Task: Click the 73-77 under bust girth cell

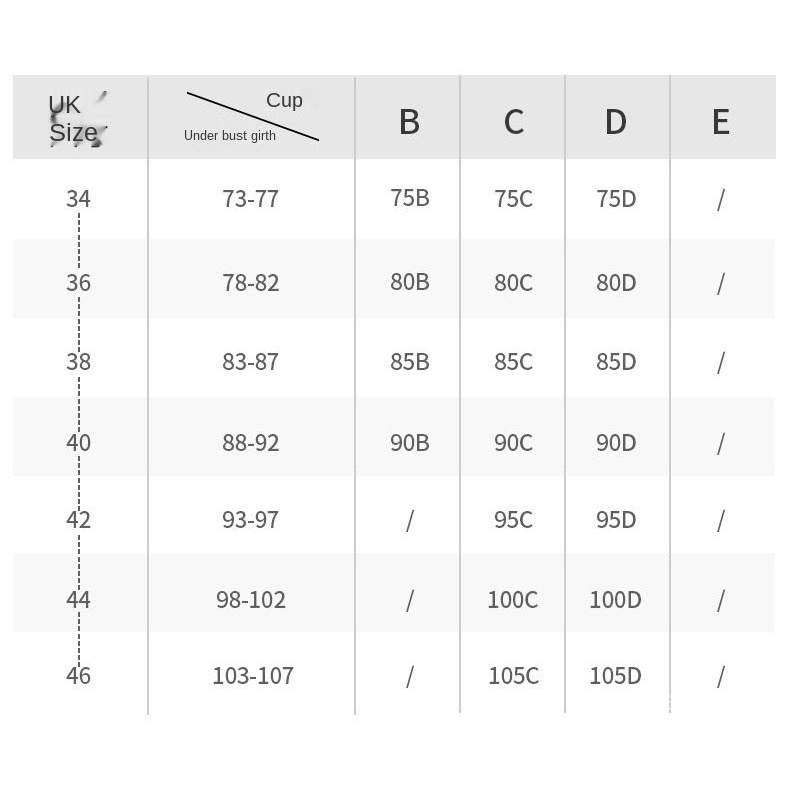Action: pos(251,199)
